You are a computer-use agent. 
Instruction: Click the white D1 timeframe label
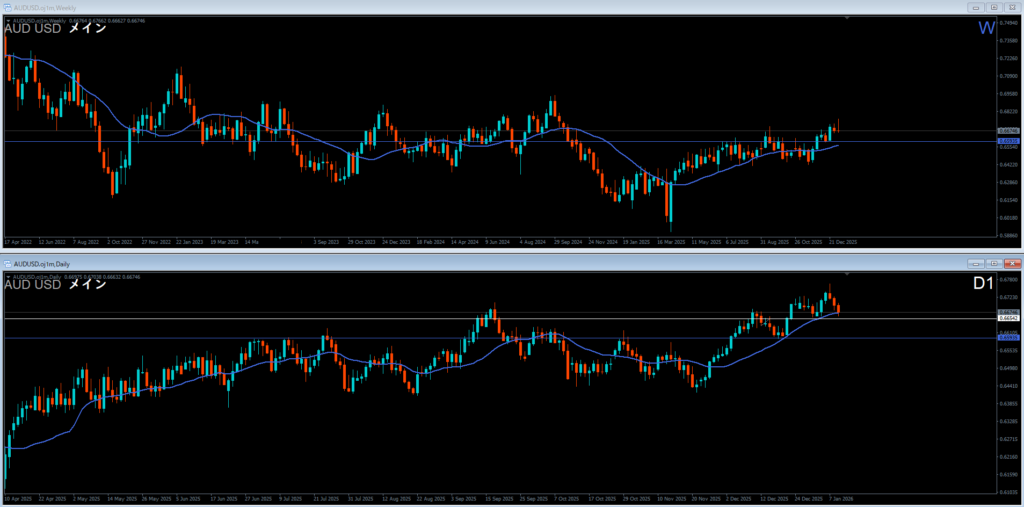(x=983, y=284)
